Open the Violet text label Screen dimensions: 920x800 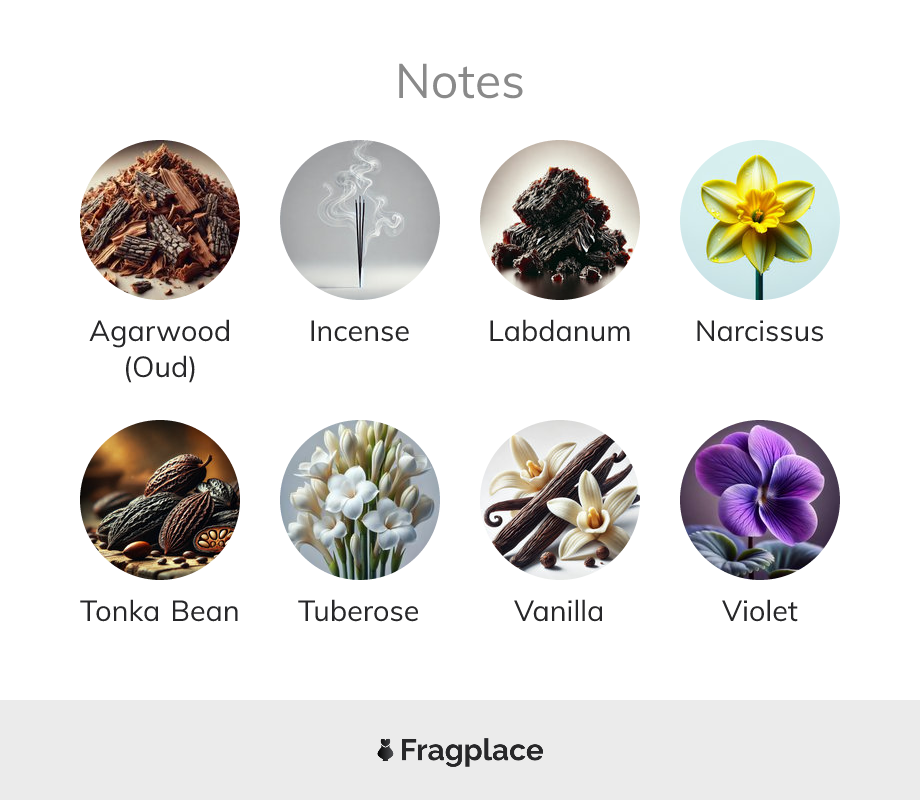[x=760, y=611]
